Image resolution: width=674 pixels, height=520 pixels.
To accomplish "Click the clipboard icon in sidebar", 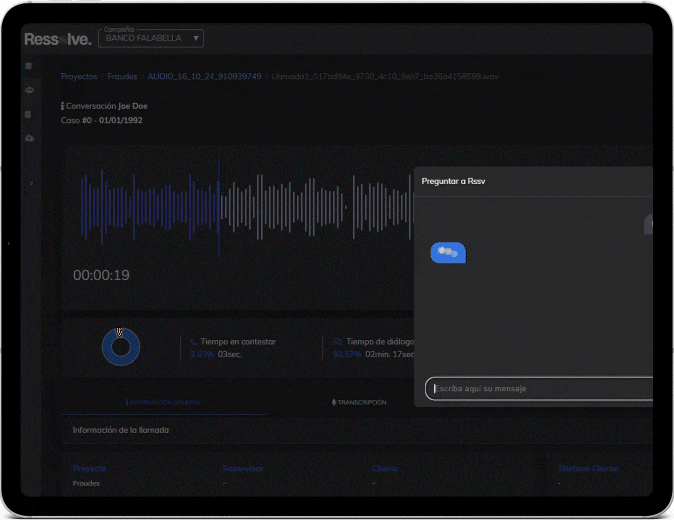I will [x=29, y=114].
